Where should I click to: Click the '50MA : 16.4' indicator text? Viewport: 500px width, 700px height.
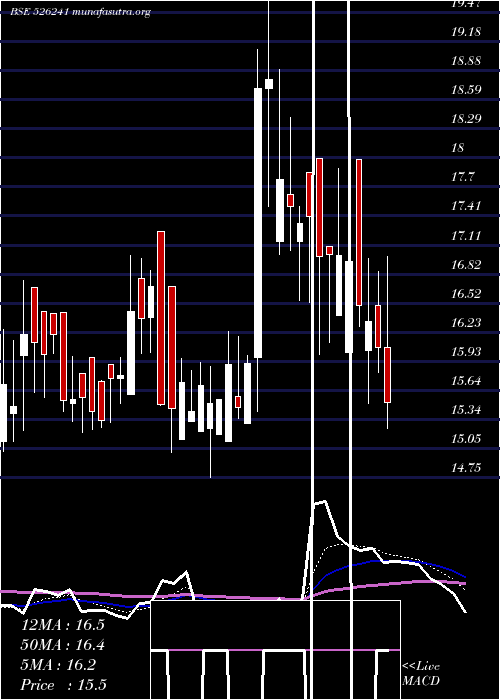click(63, 645)
